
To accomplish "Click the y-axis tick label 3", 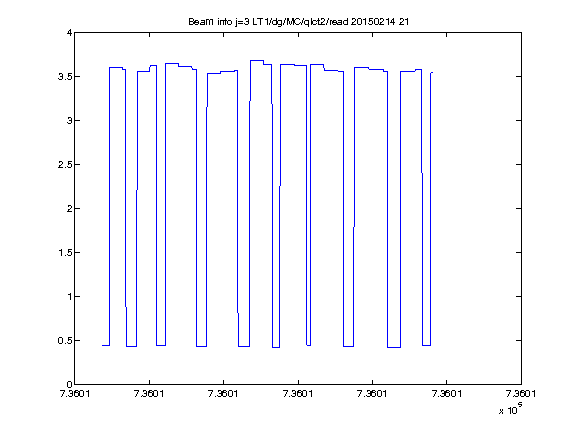I will pos(69,120).
